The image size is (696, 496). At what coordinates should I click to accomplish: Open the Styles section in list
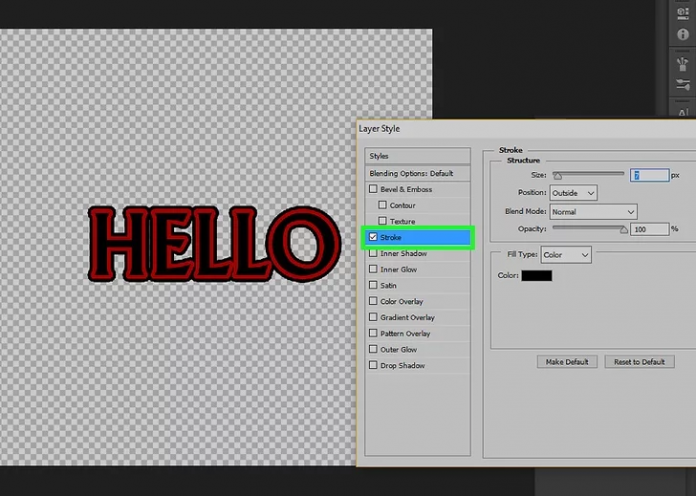click(x=416, y=156)
